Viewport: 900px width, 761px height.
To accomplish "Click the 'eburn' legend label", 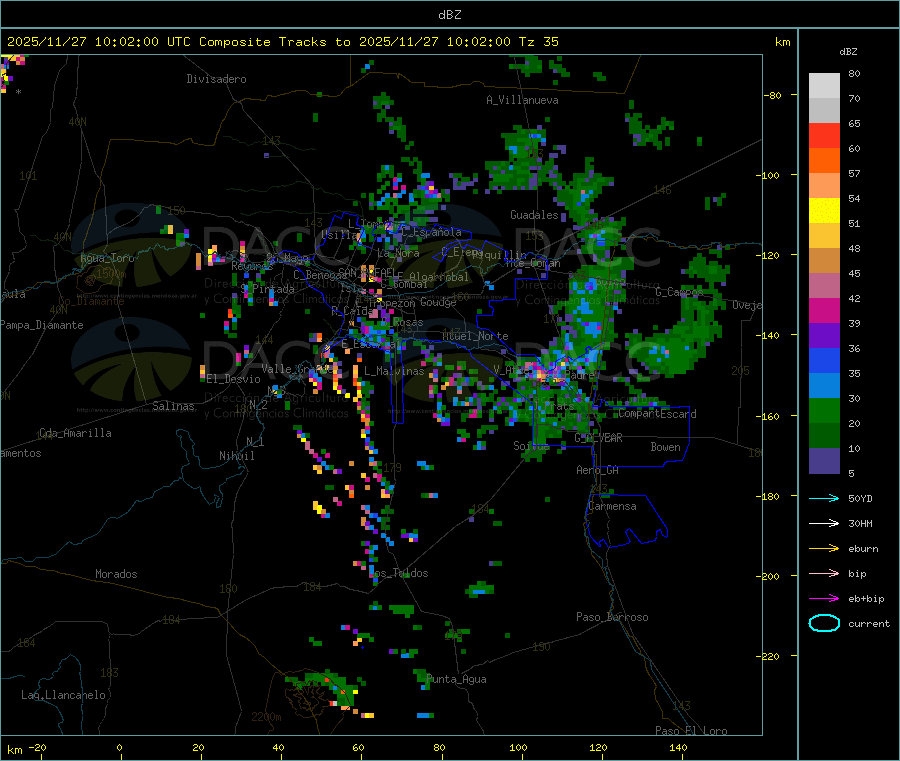I will pos(863,549).
